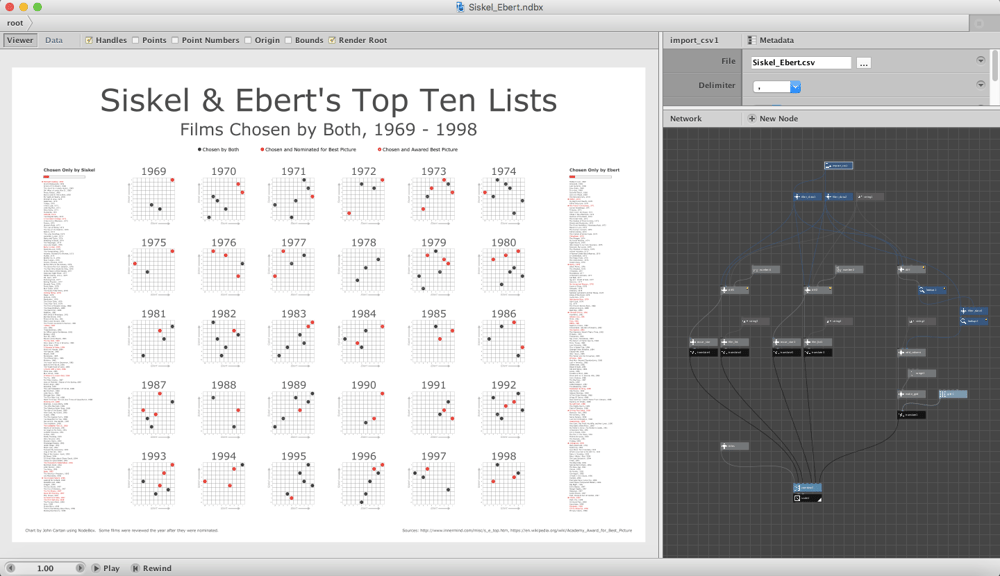The height and width of the screenshot is (576, 1000).
Task: Click the Siskel_Ebert.csv file field
Action: (x=800, y=63)
